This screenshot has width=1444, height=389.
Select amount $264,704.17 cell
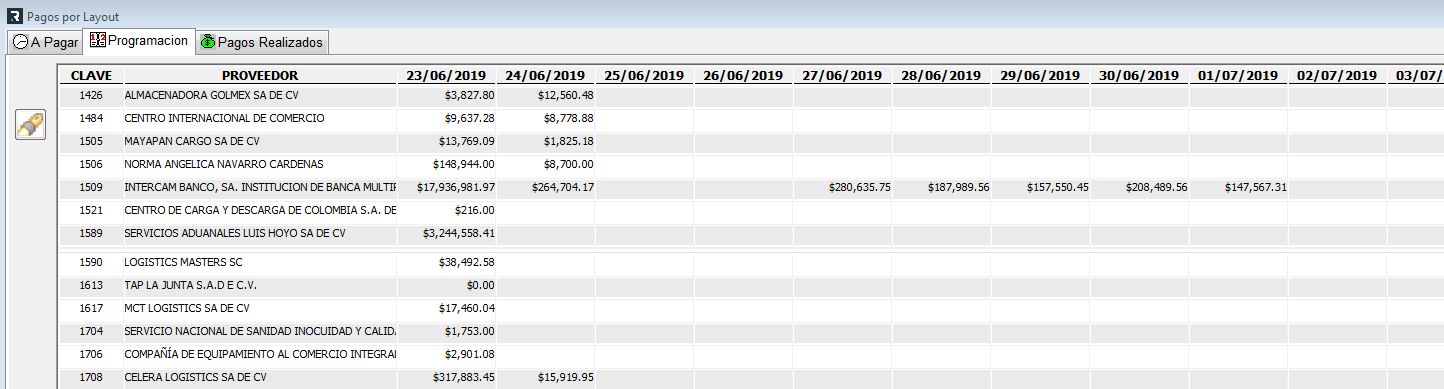[x=546, y=188]
